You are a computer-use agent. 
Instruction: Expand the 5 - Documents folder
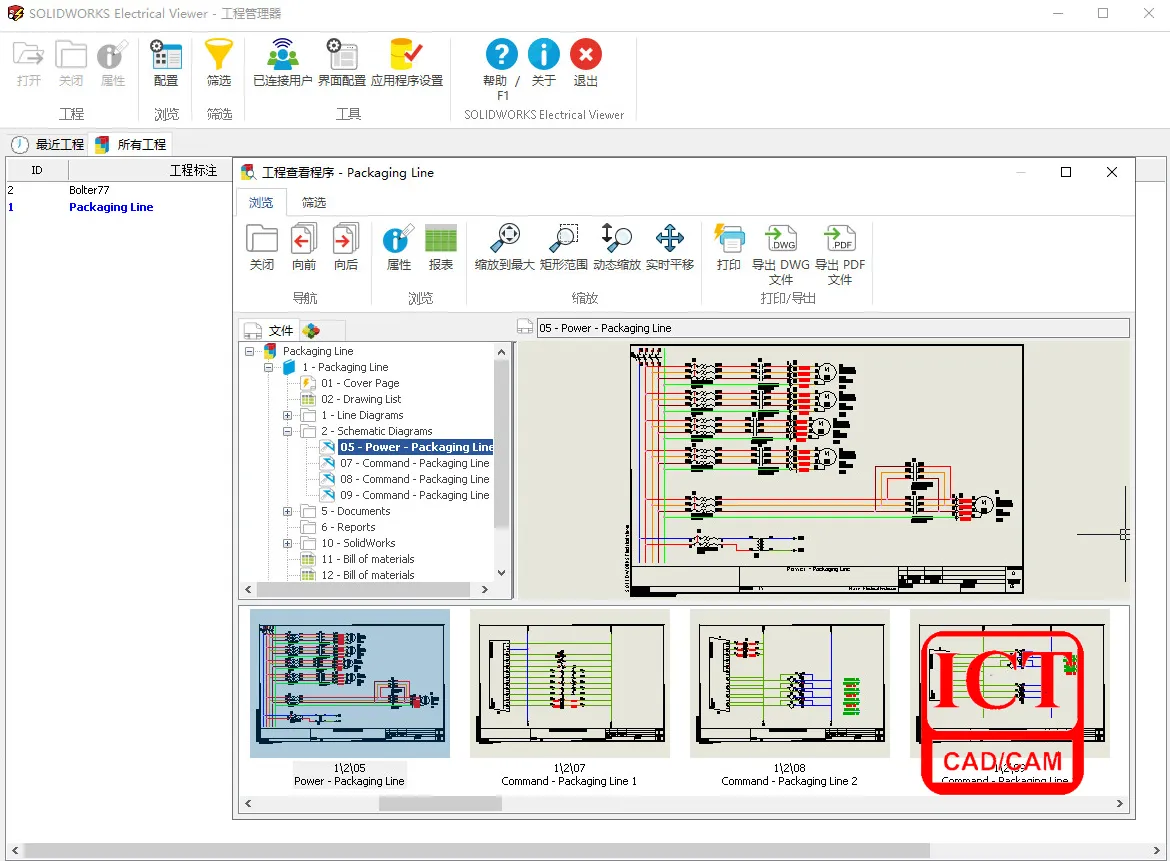click(x=287, y=511)
